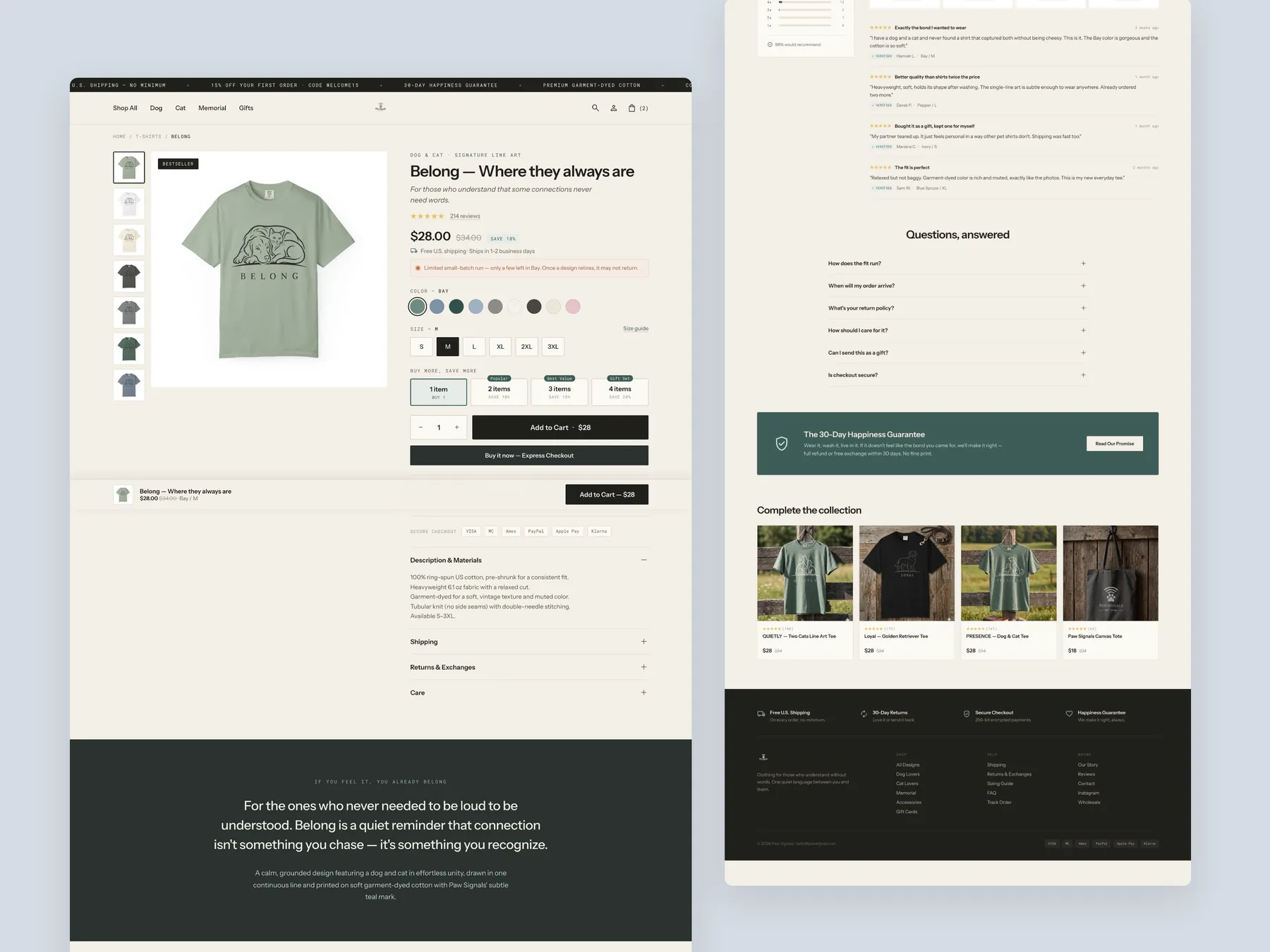This screenshot has width=1270, height=952.
Task: Expand Returns & Exchanges accordion
Action: click(529, 667)
